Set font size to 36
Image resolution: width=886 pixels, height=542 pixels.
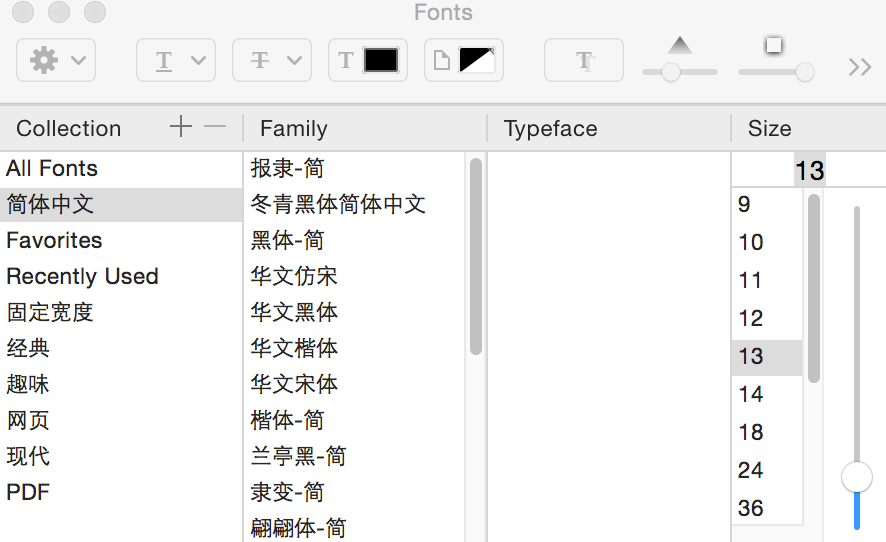tap(767, 508)
